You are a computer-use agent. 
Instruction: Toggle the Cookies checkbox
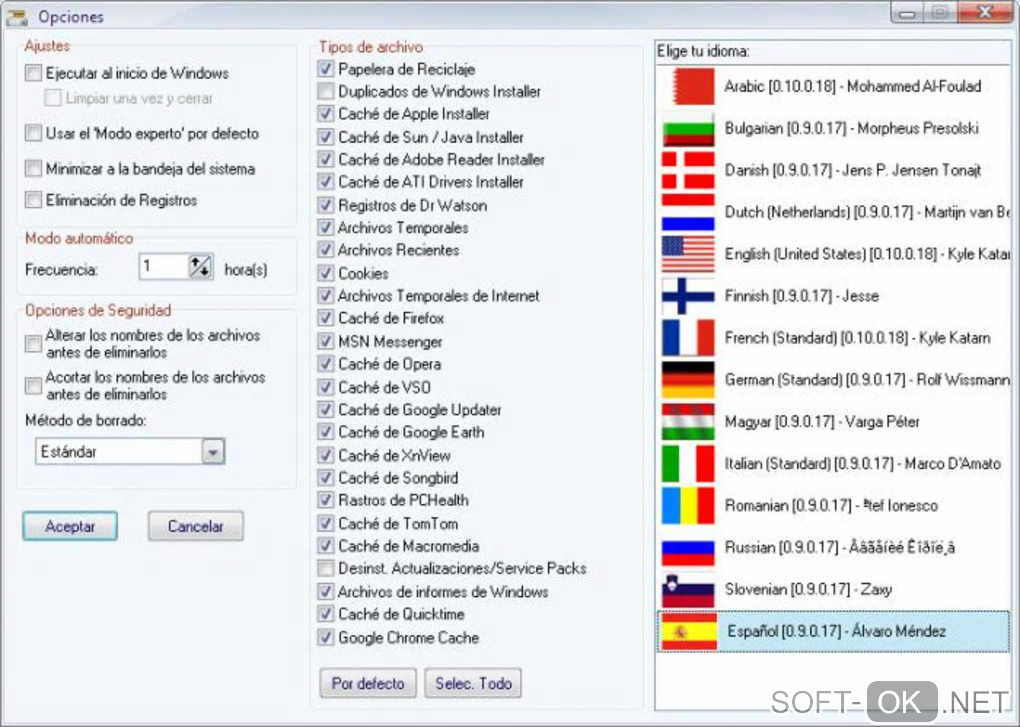click(x=326, y=273)
